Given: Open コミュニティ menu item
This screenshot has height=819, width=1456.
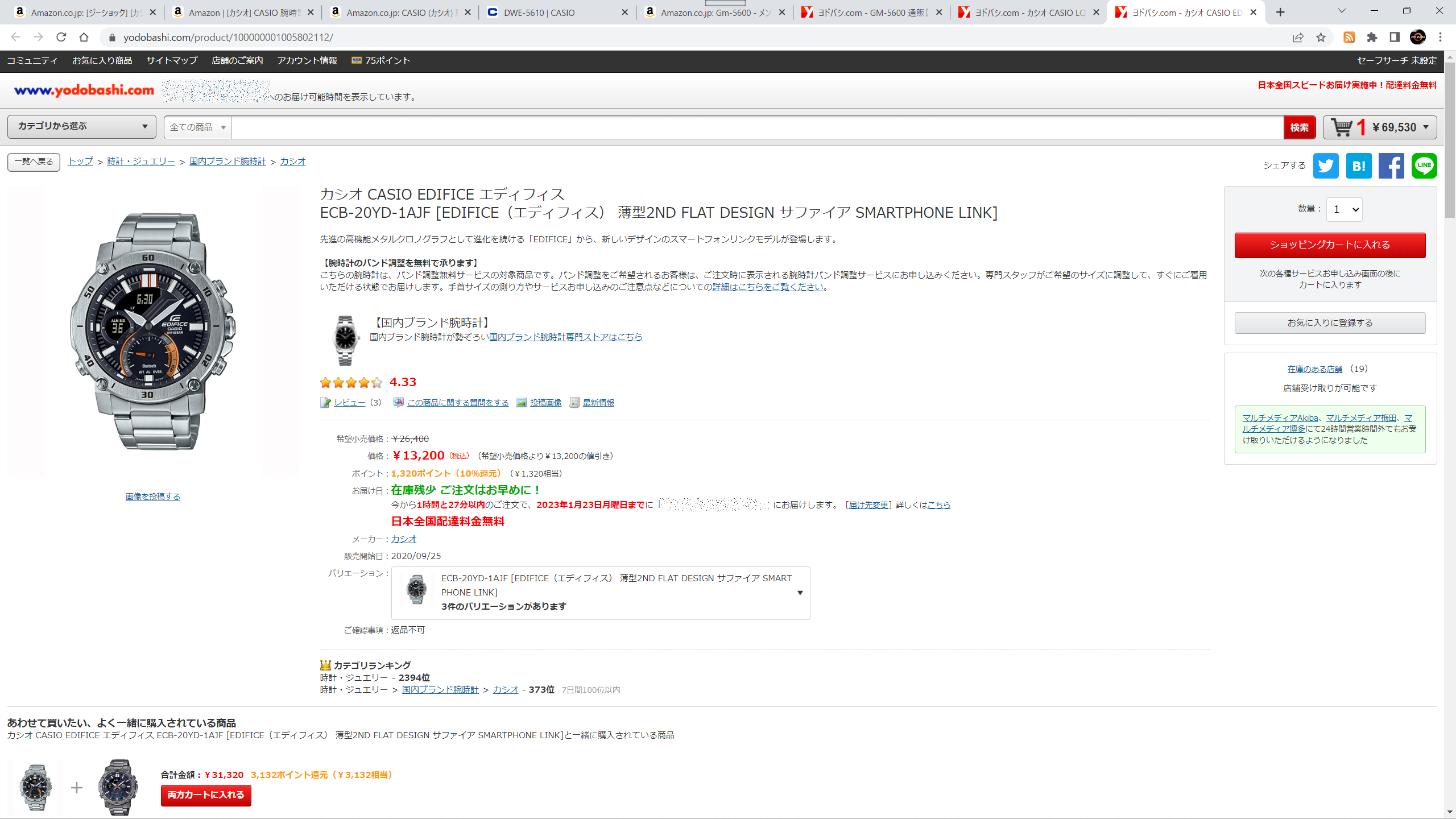Looking at the screenshot, I should click(32, 60).
